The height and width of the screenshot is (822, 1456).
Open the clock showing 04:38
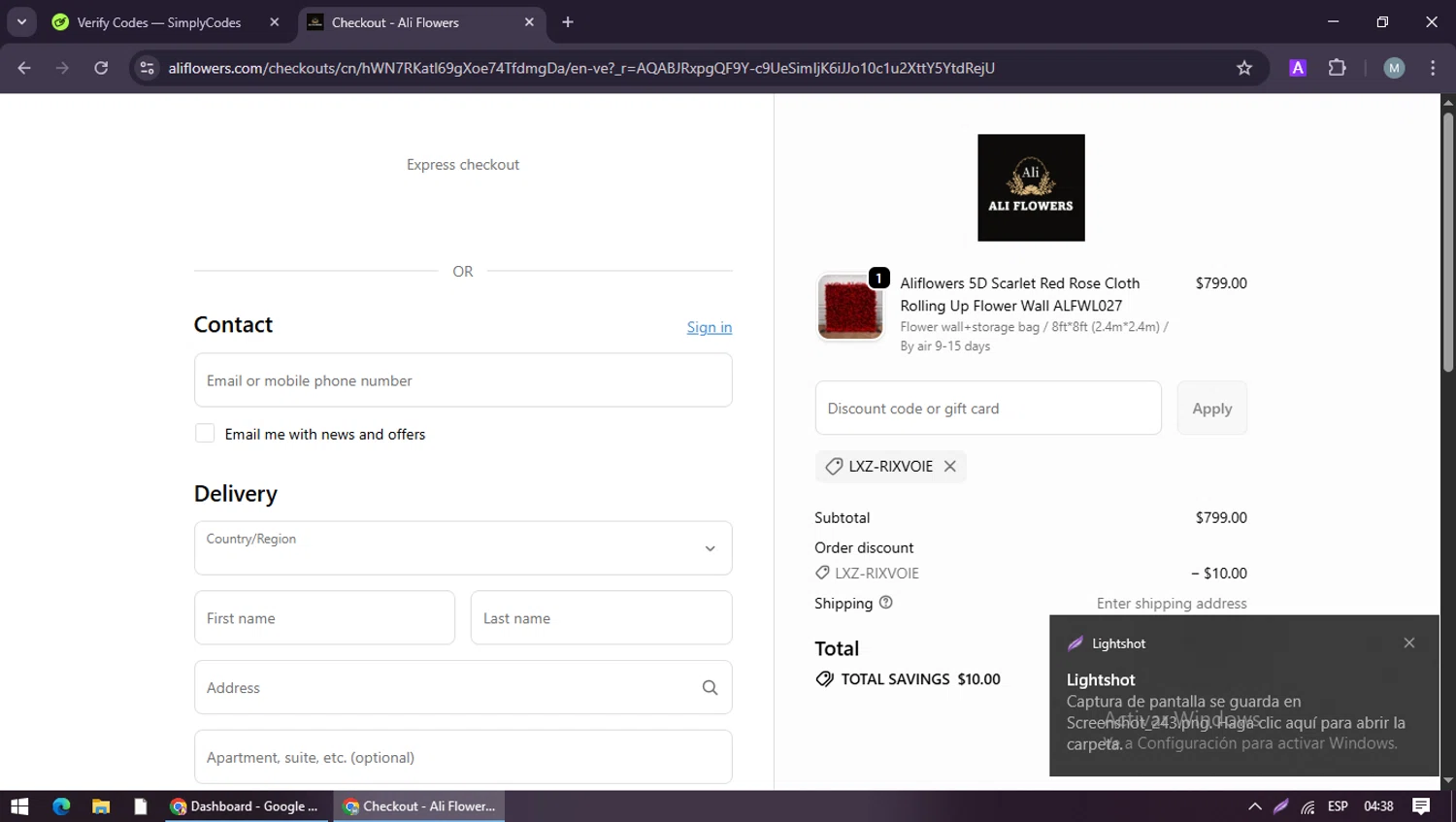[1378, 806]
